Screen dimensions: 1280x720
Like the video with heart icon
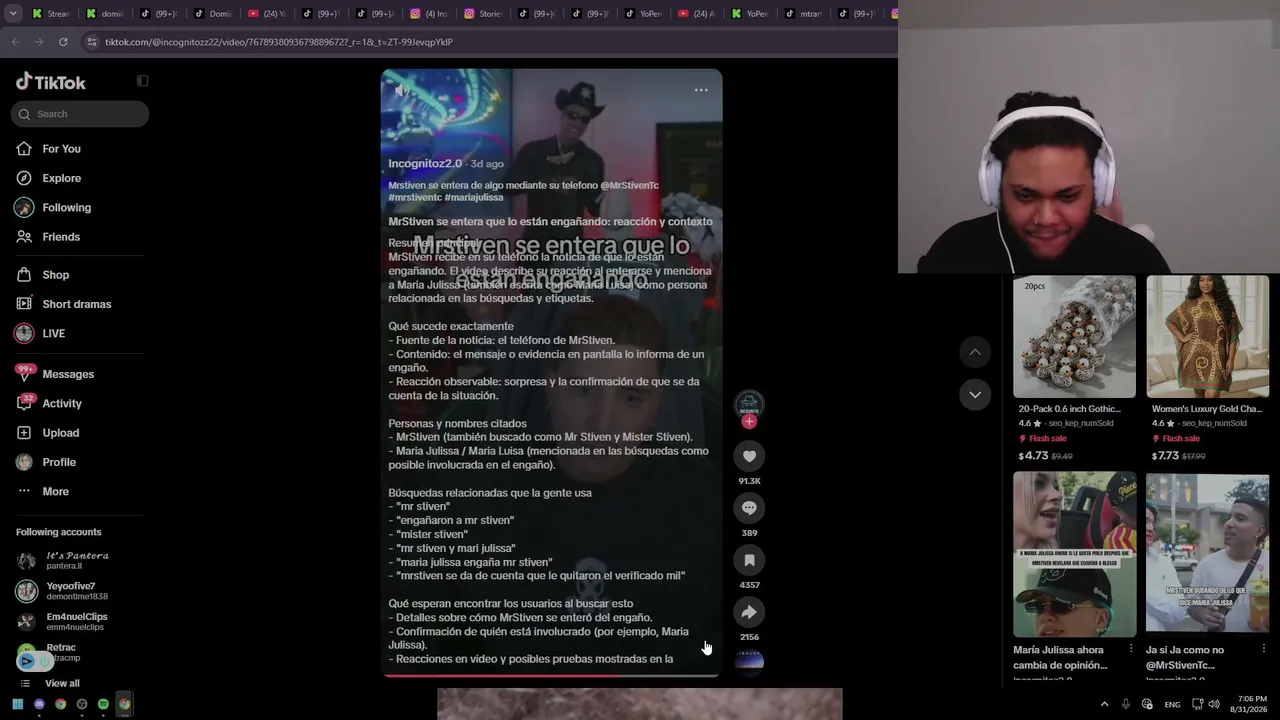pyautogui.click(x=749, y=456)
